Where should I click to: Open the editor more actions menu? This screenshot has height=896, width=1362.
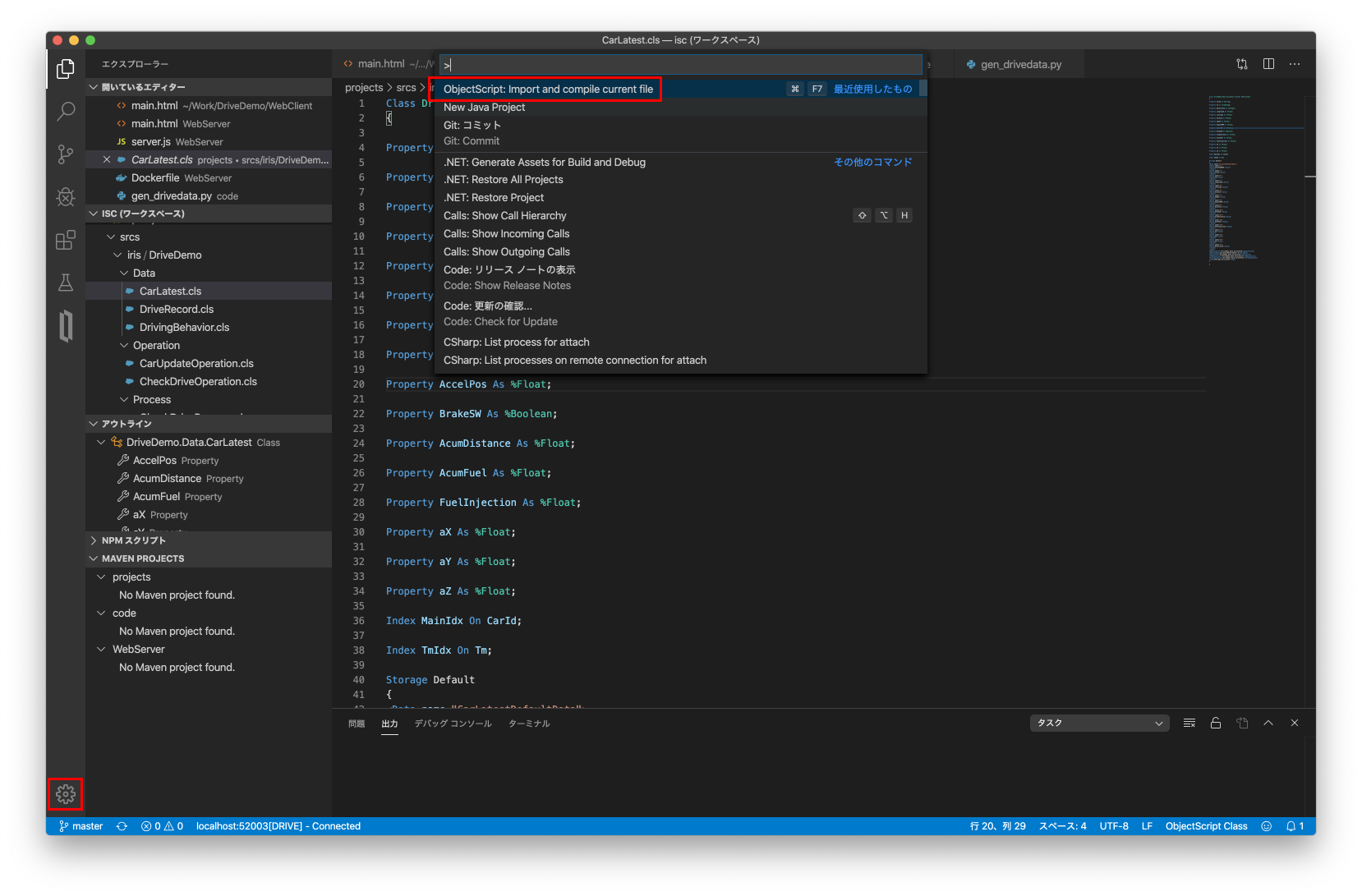1295,64
